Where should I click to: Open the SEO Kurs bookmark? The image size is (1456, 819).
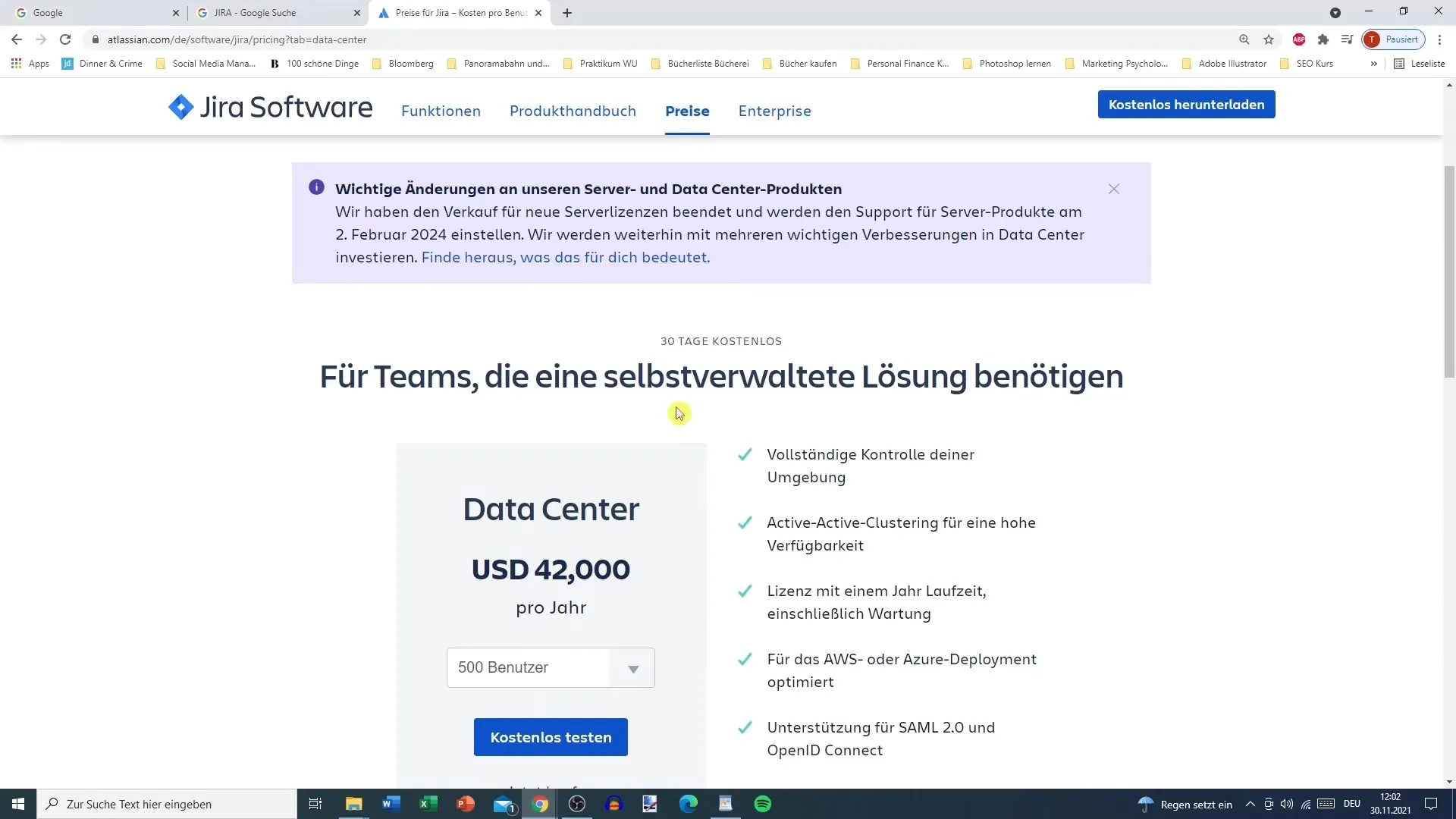pyautogui.click(x=1306, y=64)
